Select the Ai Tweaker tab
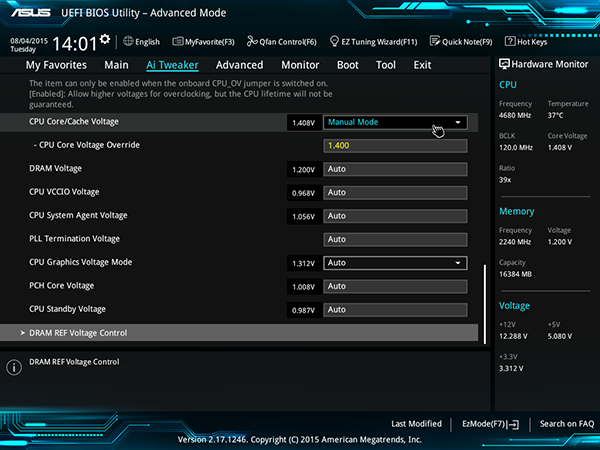Screen dimensions: 600x450 (172, 65)
